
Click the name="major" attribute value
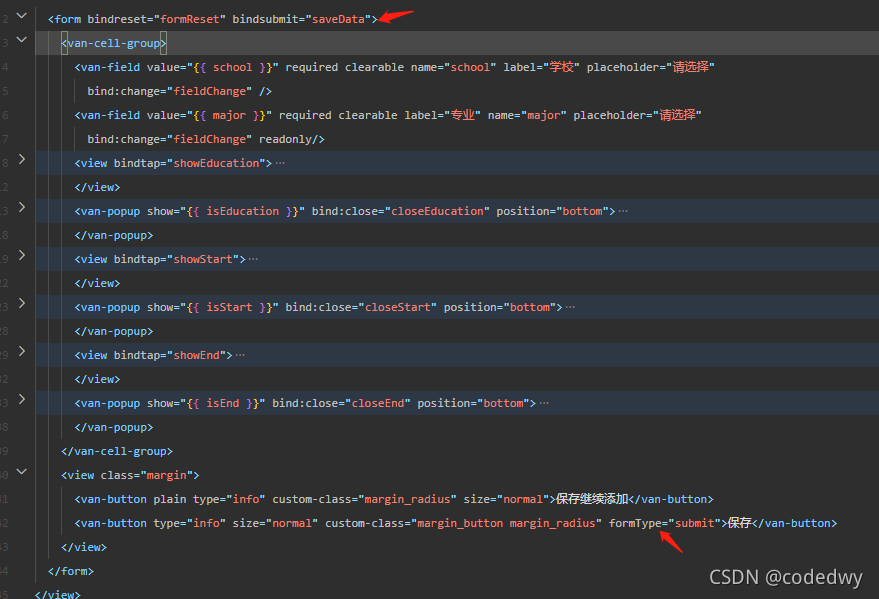click(x=544, y=115)
